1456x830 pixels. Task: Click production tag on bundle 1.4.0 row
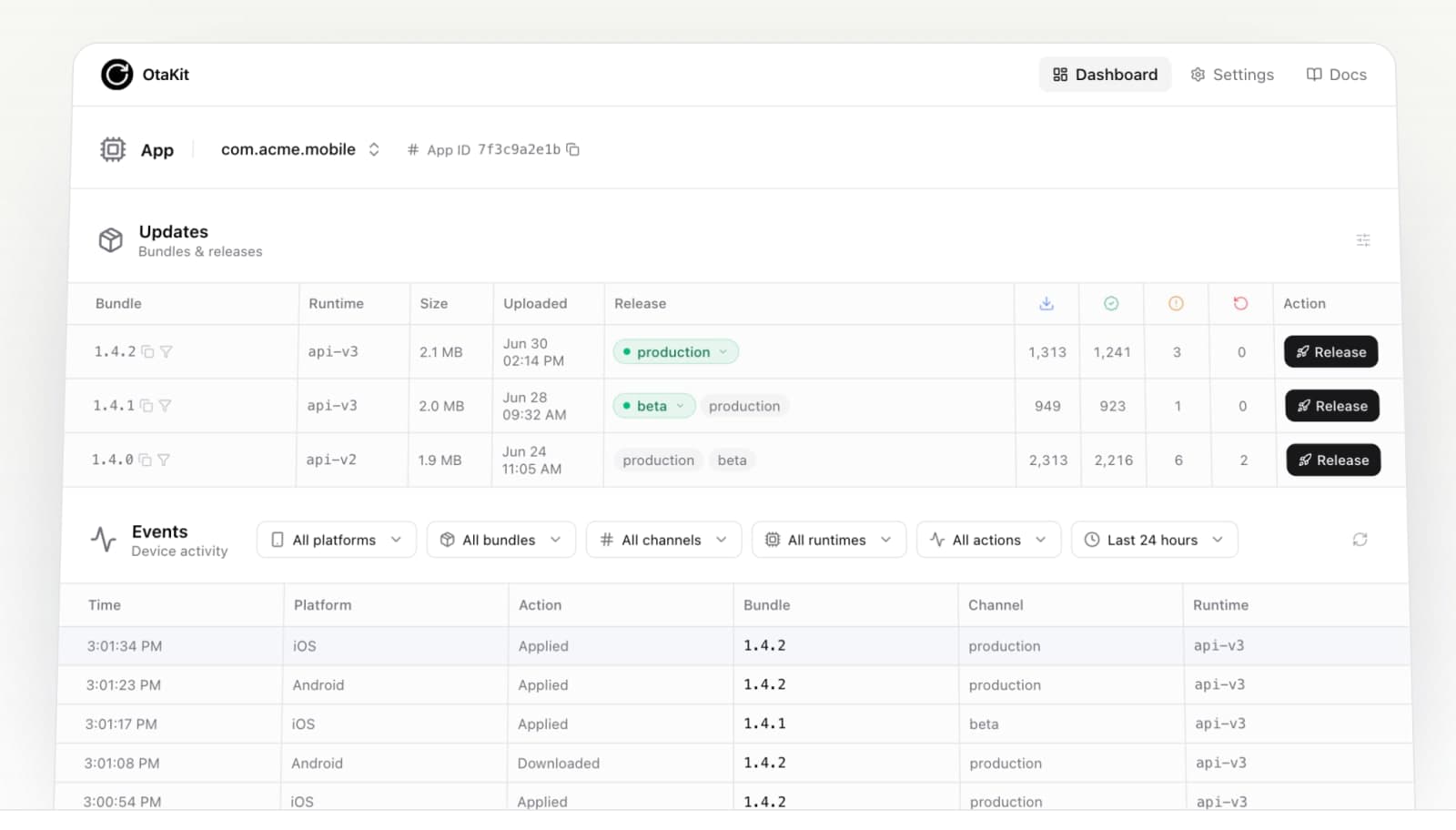(x=658, y=461)
